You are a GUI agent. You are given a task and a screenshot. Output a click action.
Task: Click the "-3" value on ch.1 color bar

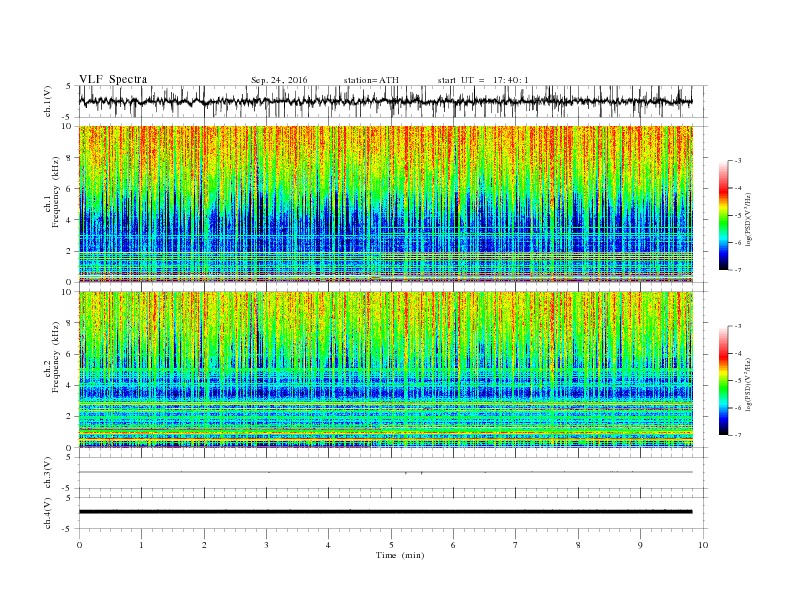point(738,161)
